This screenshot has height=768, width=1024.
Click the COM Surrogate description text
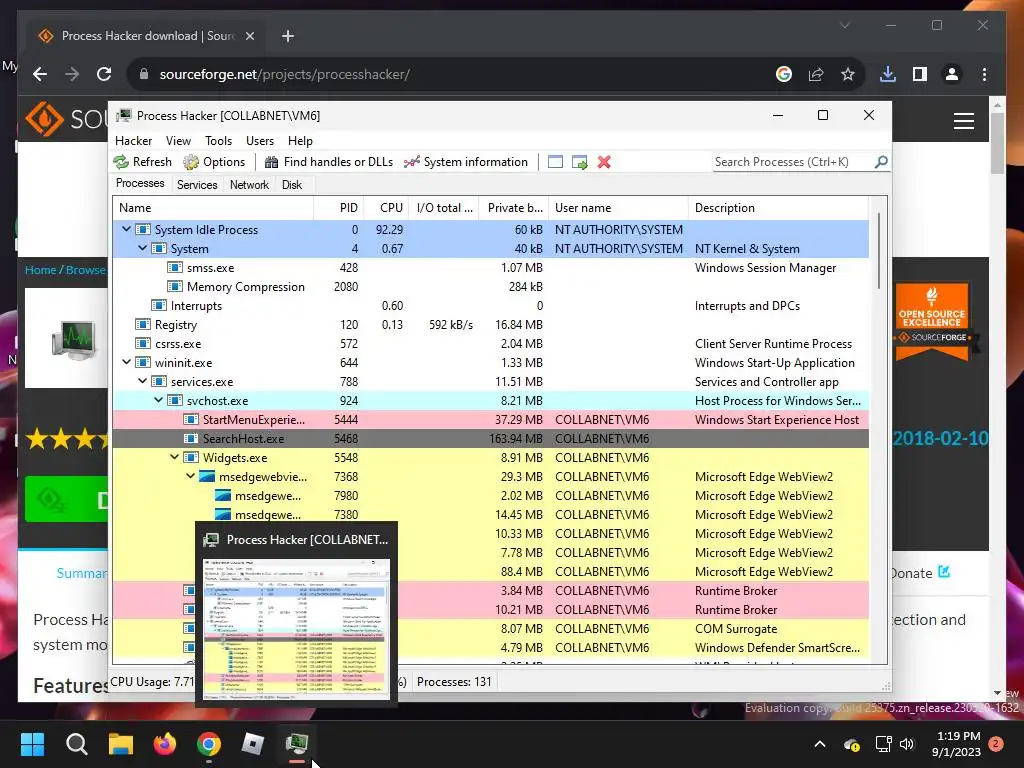pos(736,629)
